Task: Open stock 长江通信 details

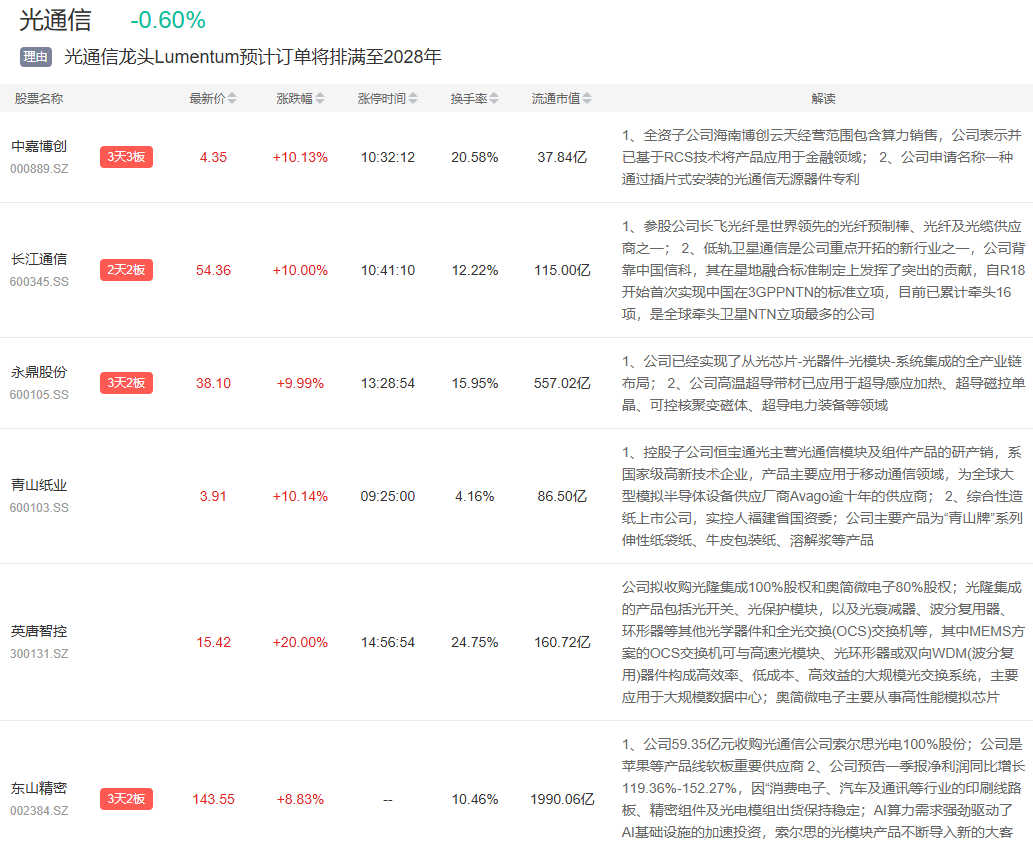Action: pos(39,259)
